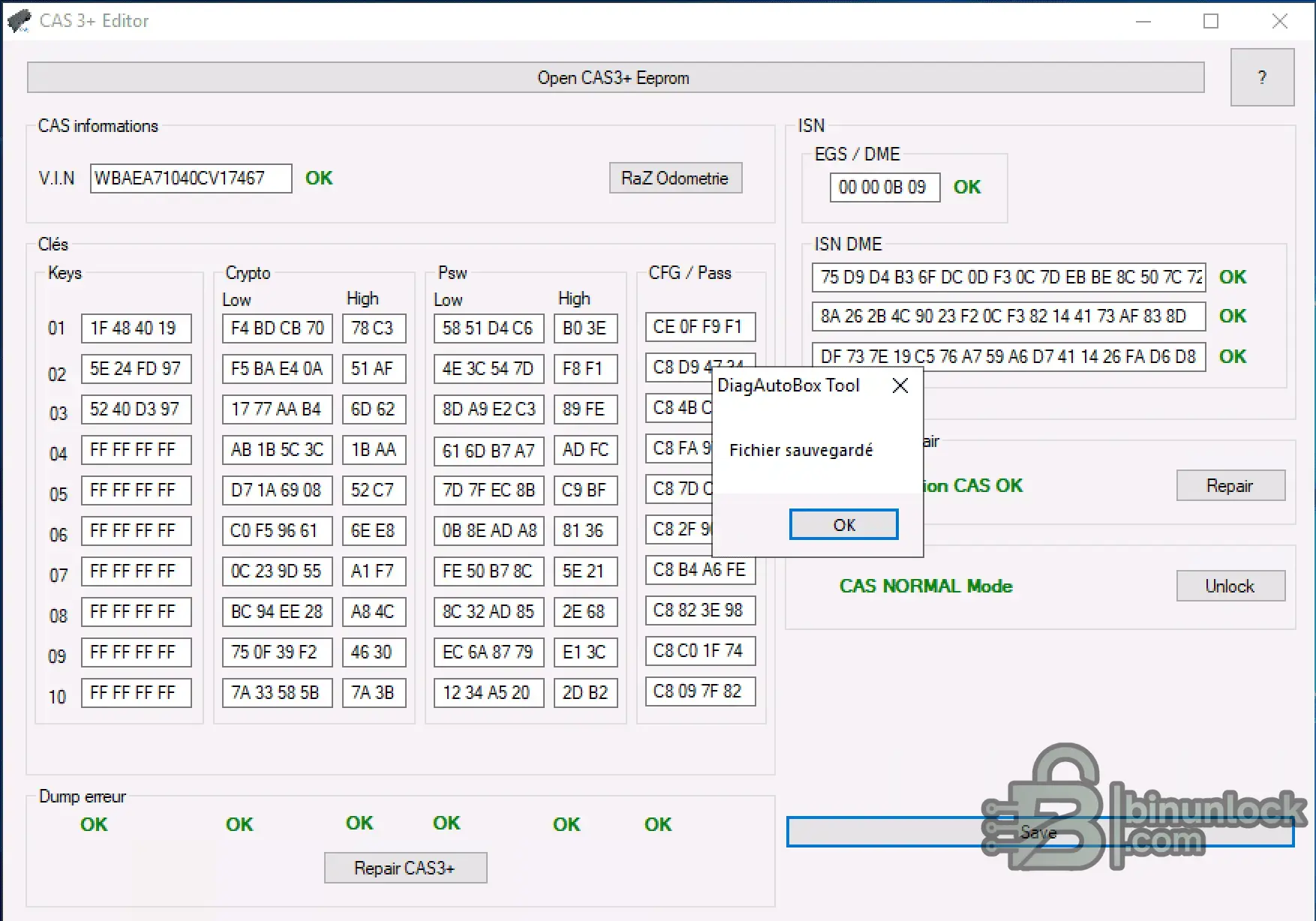The width and height of the screenshot is (1316, 921).
Task: Select Crypto Low field 0C 23 9D 55
Action: click(x=277, y=571)
